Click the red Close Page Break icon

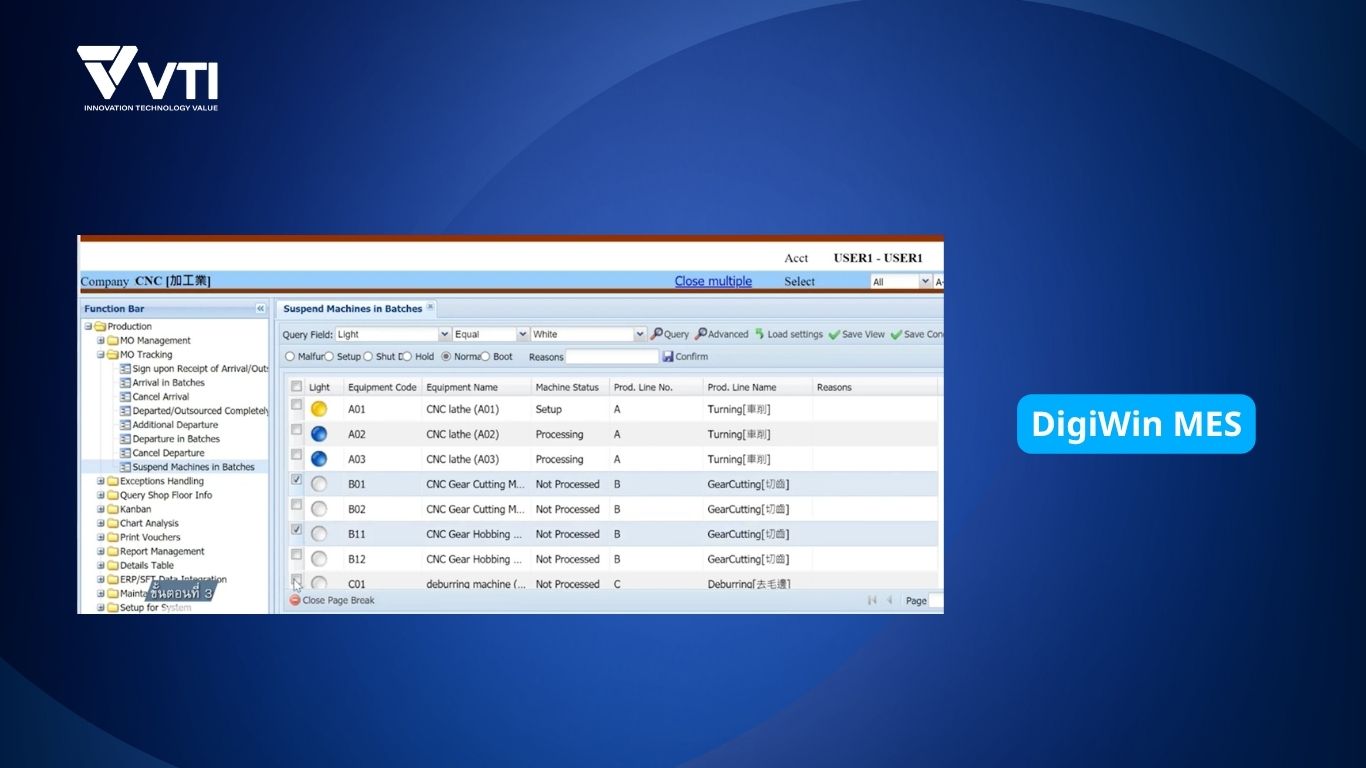295,600
